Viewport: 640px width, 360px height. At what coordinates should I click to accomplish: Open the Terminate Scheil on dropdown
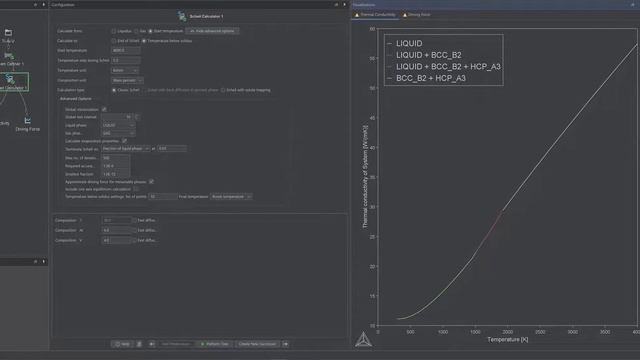click(126, 149)
